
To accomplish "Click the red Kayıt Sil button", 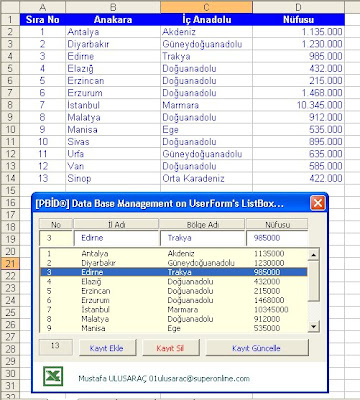I will tap(171, 348).
